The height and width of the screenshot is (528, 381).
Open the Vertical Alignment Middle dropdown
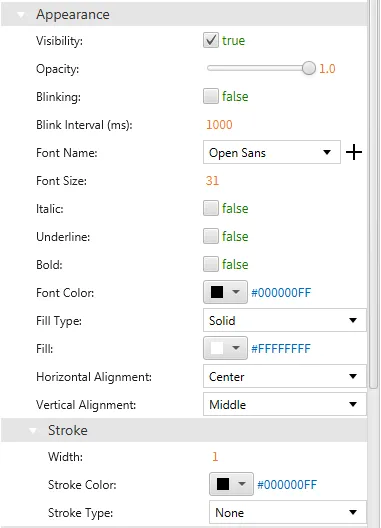click(285, 404)
